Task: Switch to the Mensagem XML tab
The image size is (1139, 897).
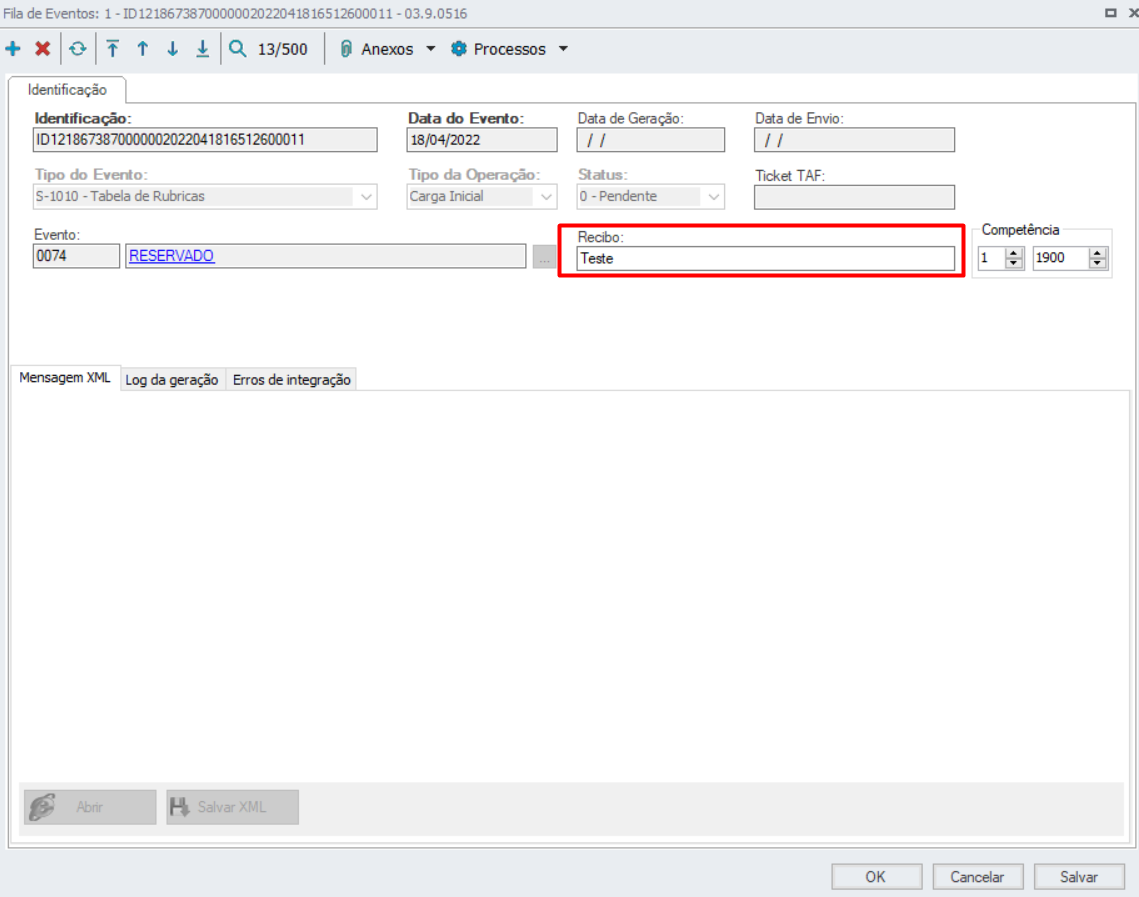Action: [x=65, y=378]
